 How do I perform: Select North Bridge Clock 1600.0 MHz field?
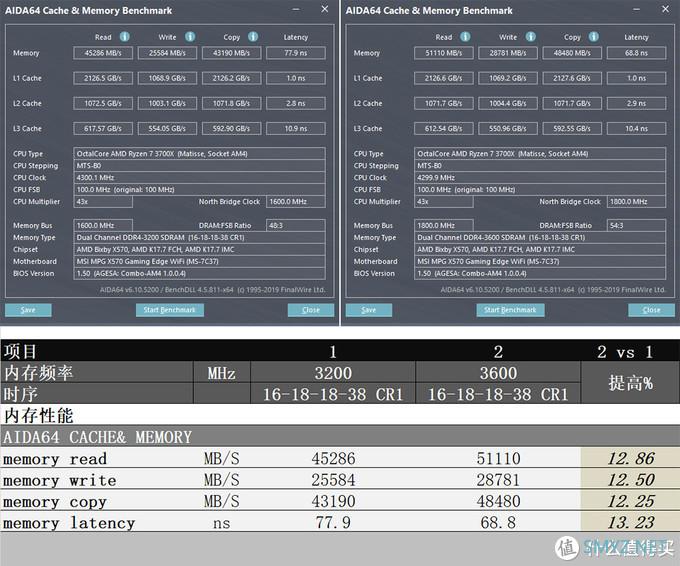tap(296, 202)
